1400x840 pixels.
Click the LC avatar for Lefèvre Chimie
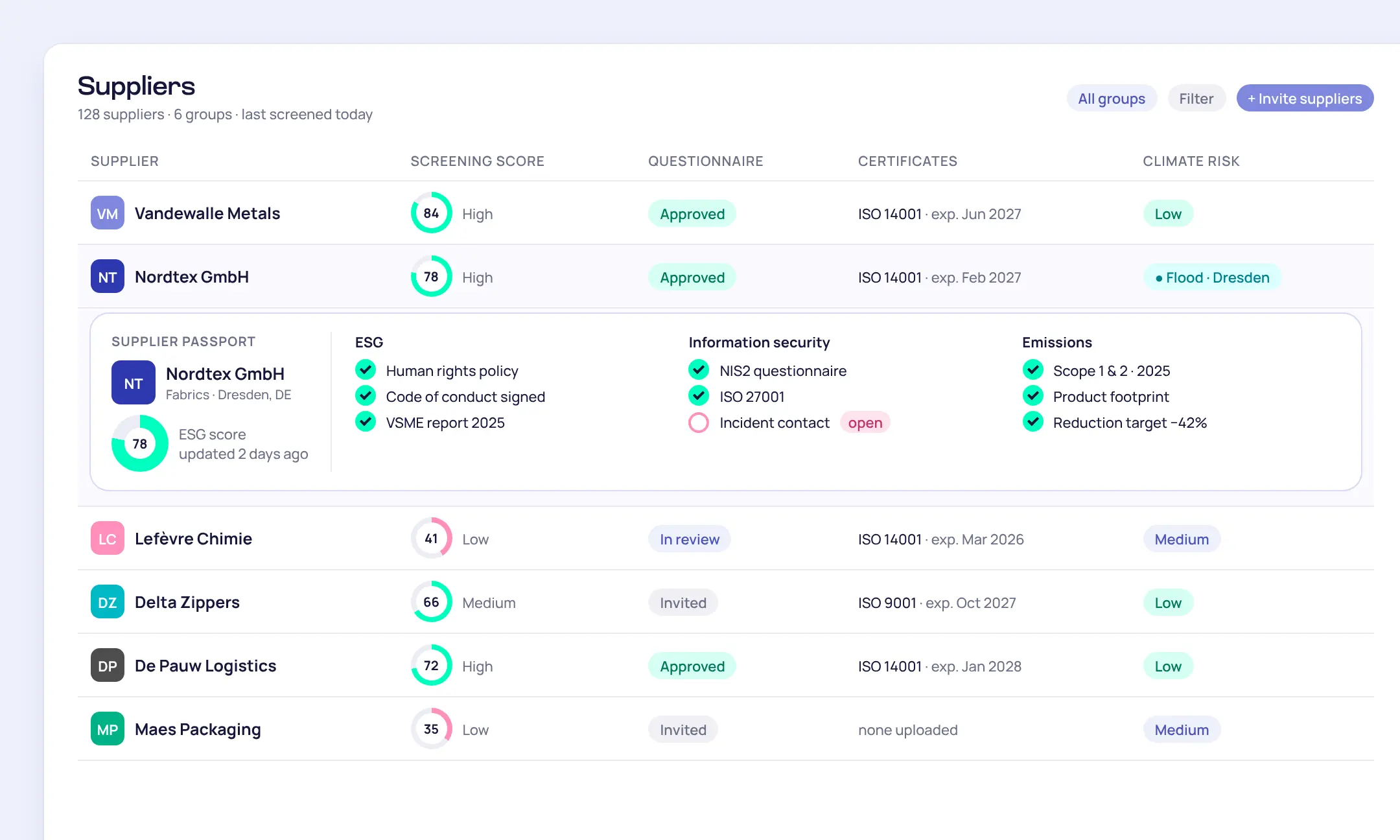coord(108,539)
